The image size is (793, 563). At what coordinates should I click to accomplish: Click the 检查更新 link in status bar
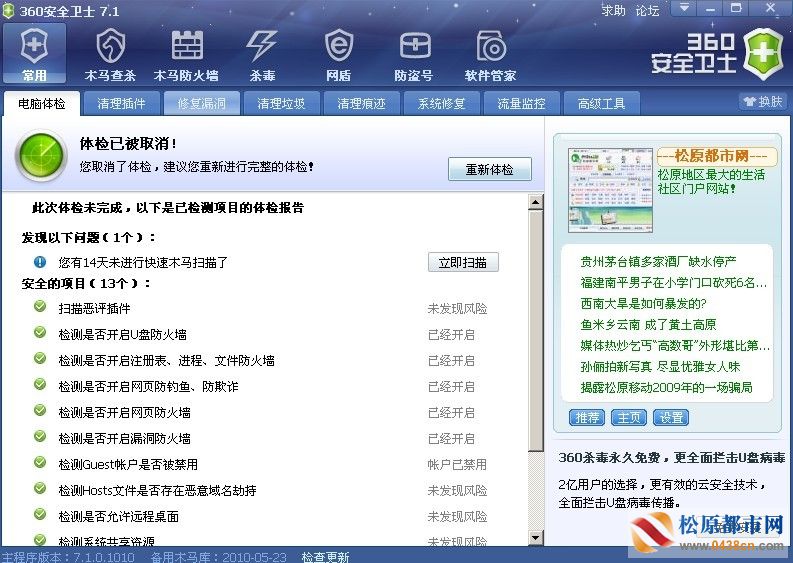coord(325,557)
